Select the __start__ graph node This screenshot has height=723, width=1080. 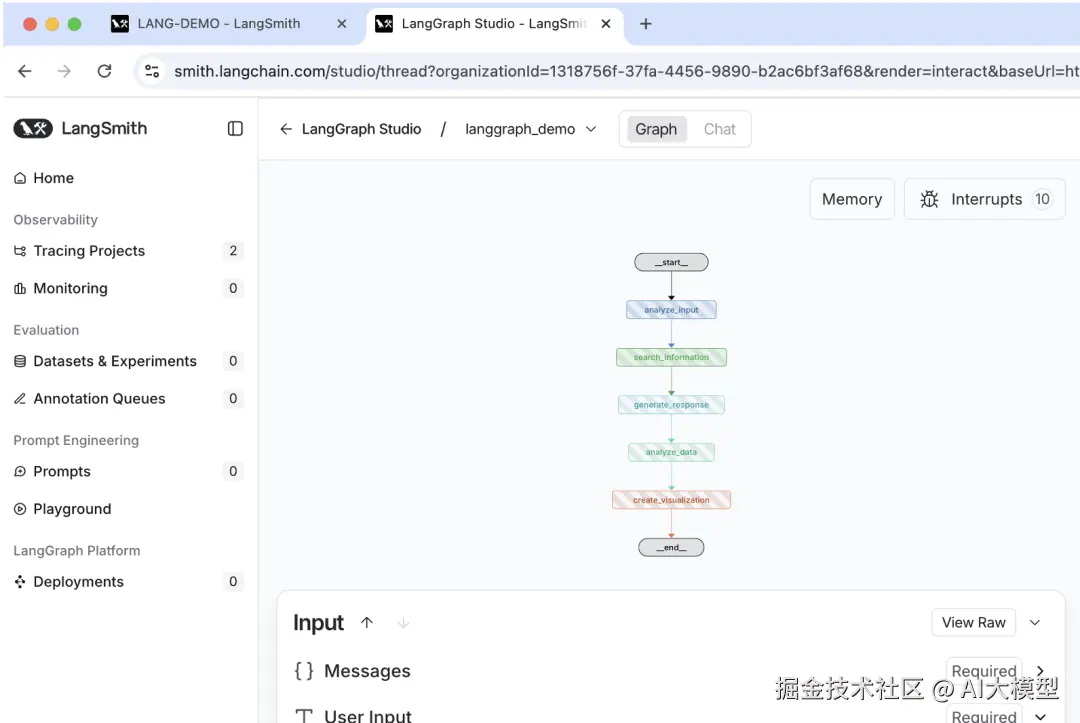(x=671, y=262)
